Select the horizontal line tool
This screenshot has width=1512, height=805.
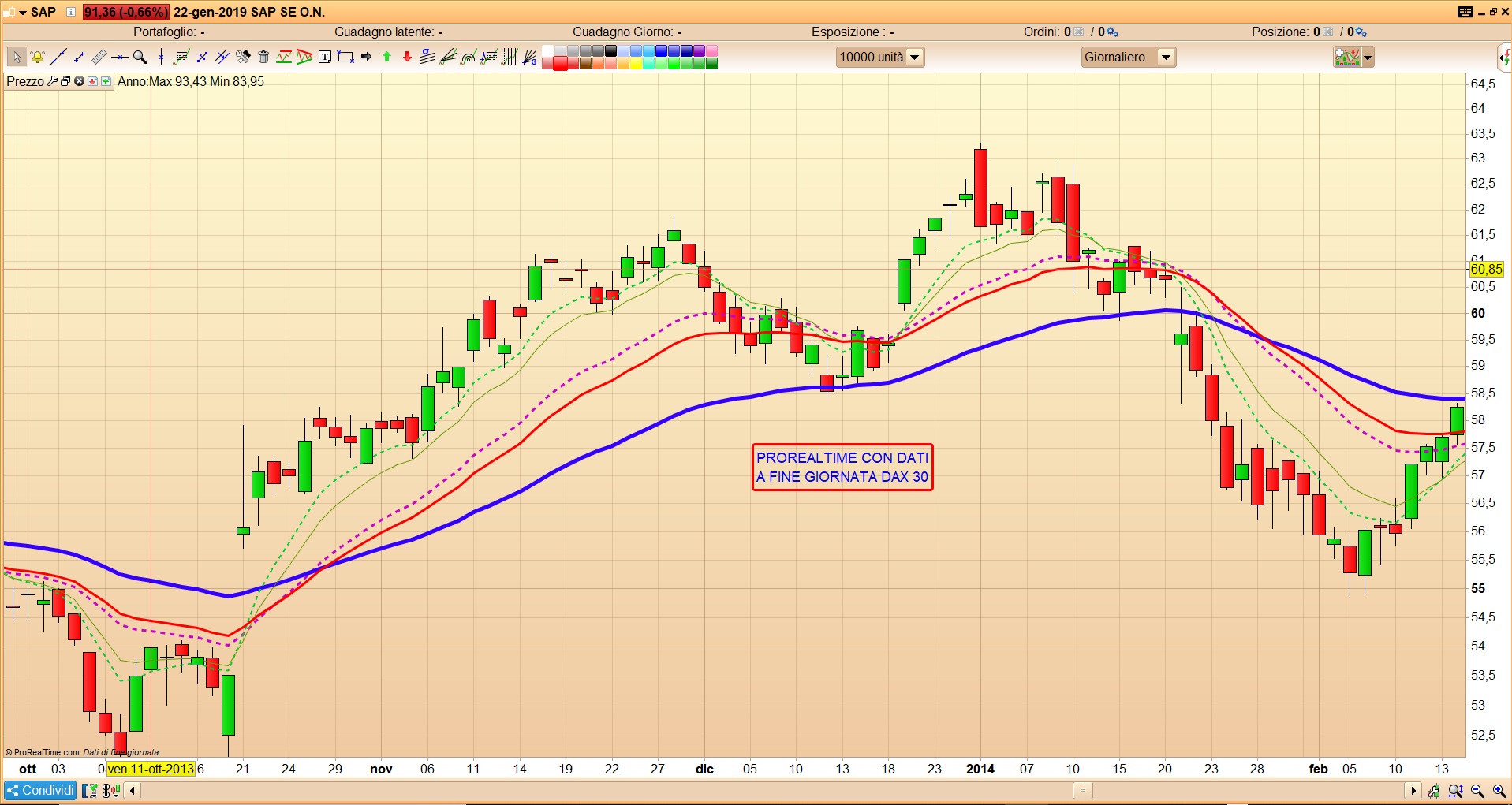tap(120, 57)
